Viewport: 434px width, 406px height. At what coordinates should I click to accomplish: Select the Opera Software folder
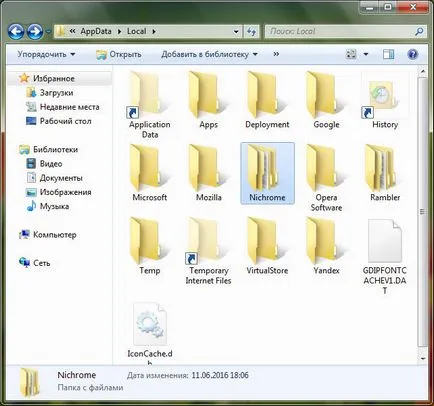pos(326,178)
